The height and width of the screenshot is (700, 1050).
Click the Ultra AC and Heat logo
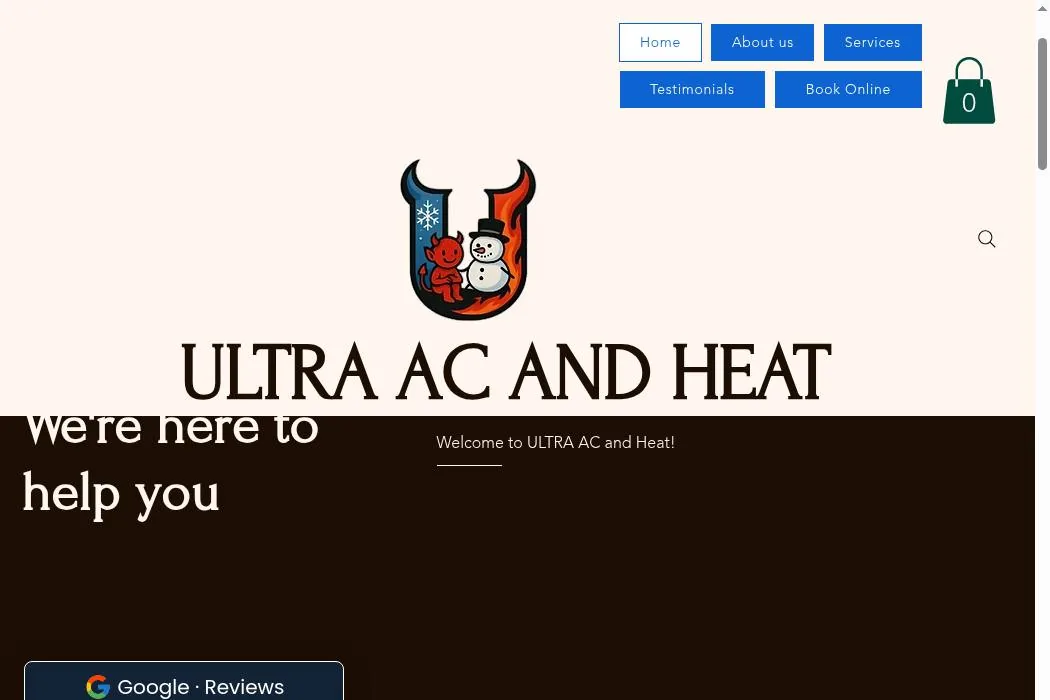468,239
